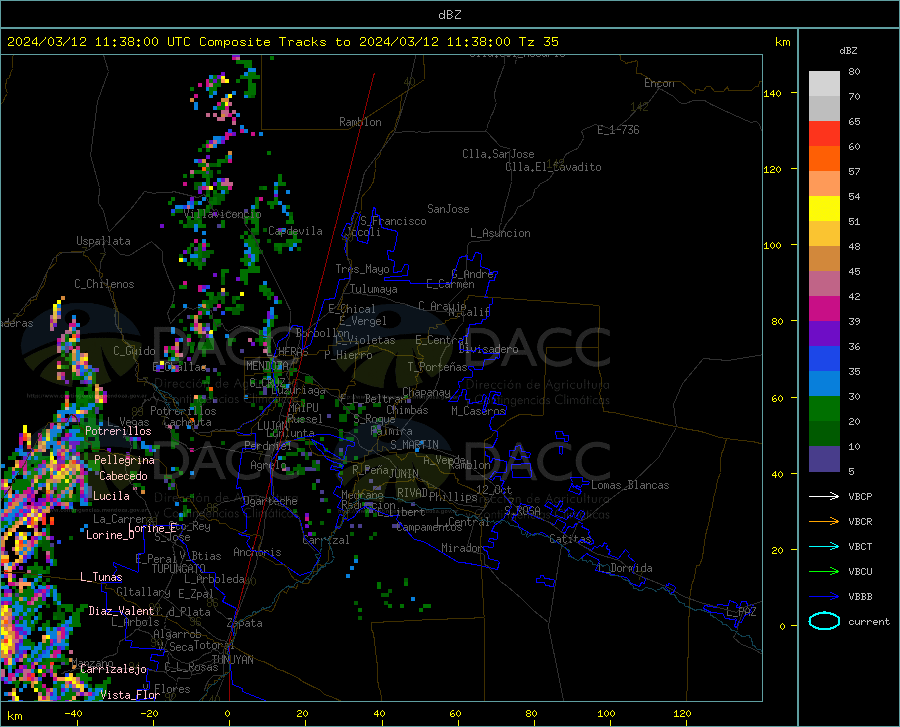Screen dimensions: 900x727
Task: Click the Tres_Mayo place label
Action: [362, 269]
